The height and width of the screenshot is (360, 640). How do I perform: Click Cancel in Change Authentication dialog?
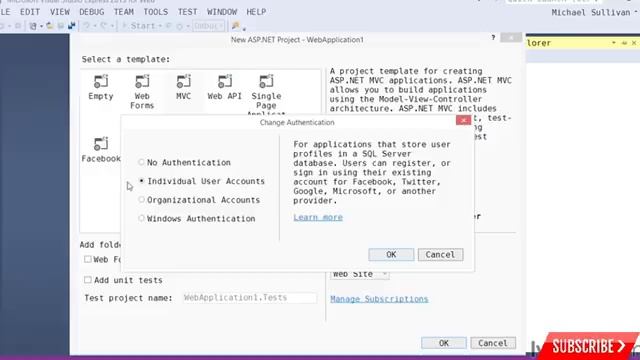click(440, 254)
